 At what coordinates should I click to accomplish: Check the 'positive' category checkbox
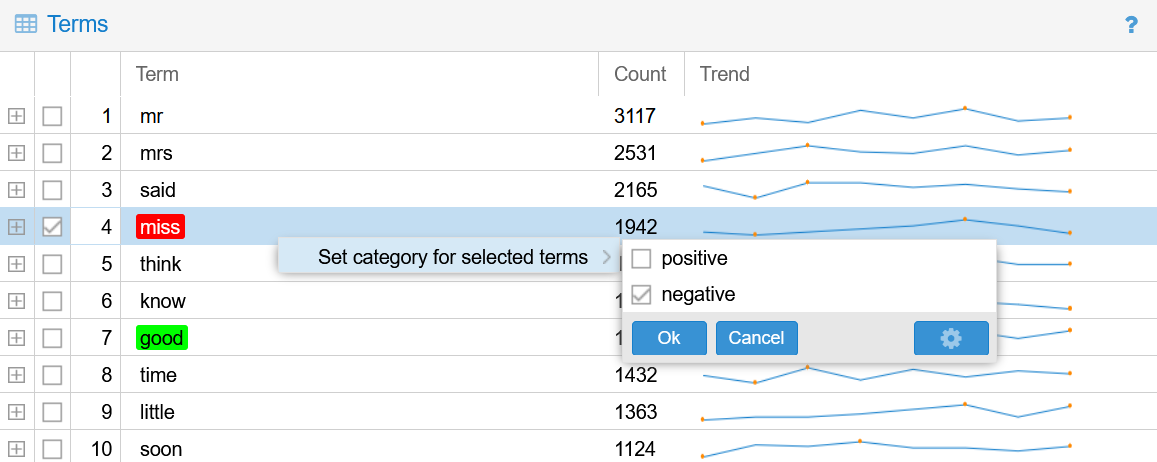tap(642, 259)
